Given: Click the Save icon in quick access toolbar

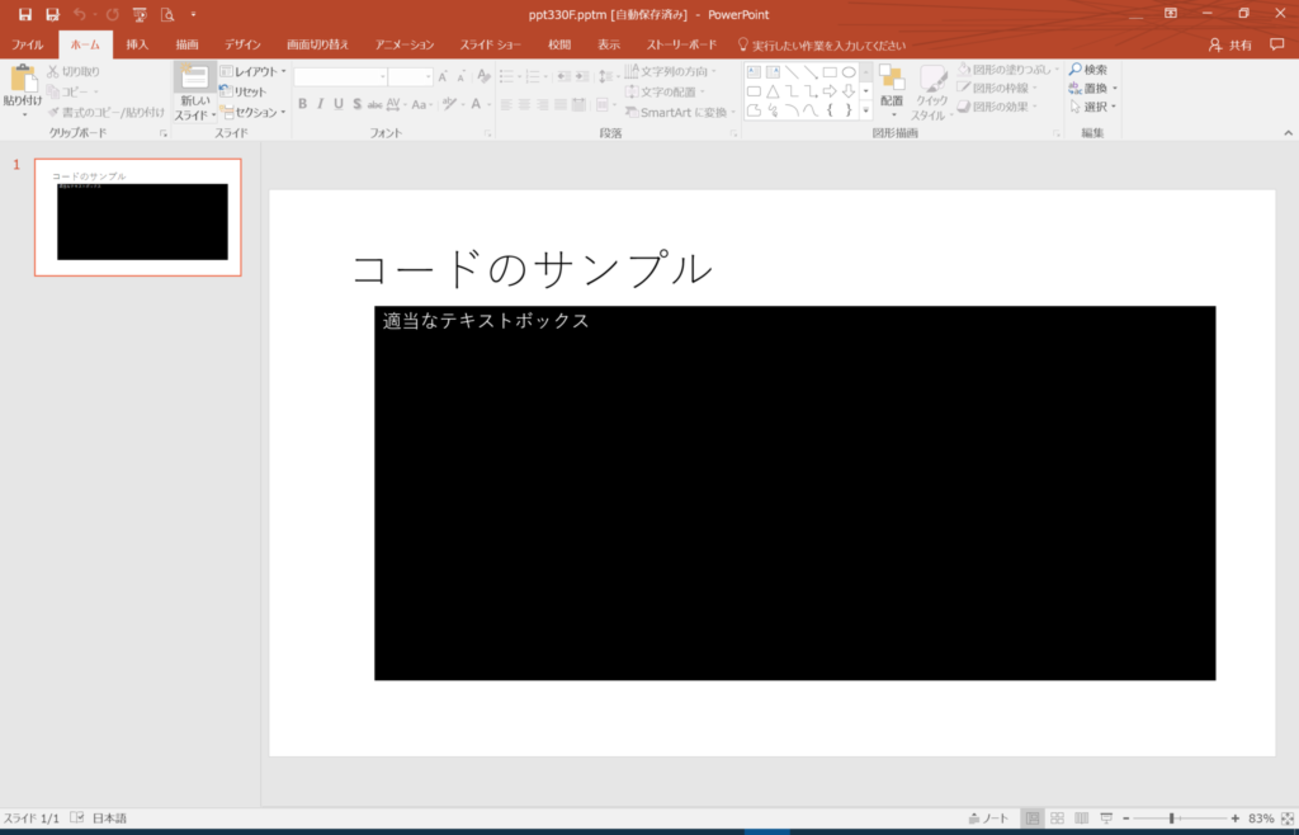Looking at the screenshot, I should point(25,15).
